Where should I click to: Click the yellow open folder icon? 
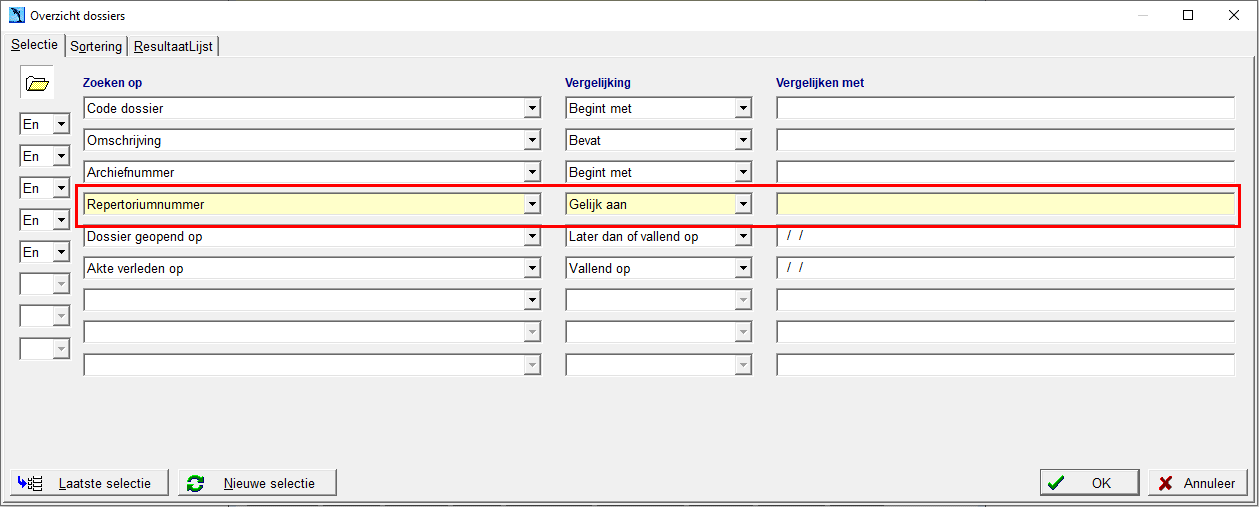pos(37,84)
